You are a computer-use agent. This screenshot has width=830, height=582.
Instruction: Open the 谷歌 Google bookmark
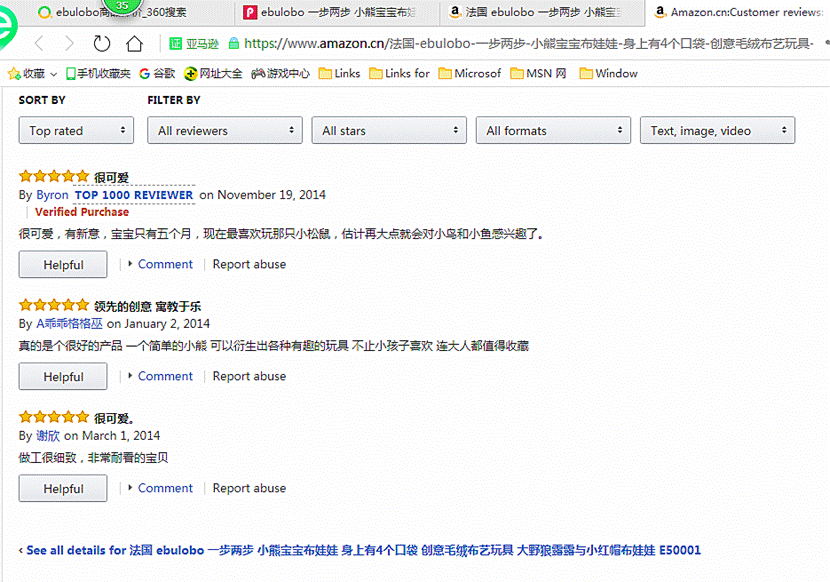[157, 73]
